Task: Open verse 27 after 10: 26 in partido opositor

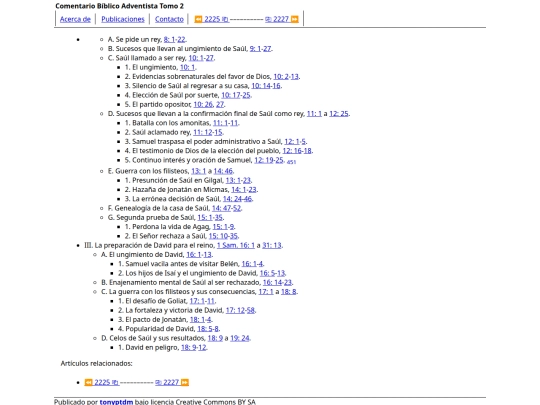Action: (x=220, y=105)
